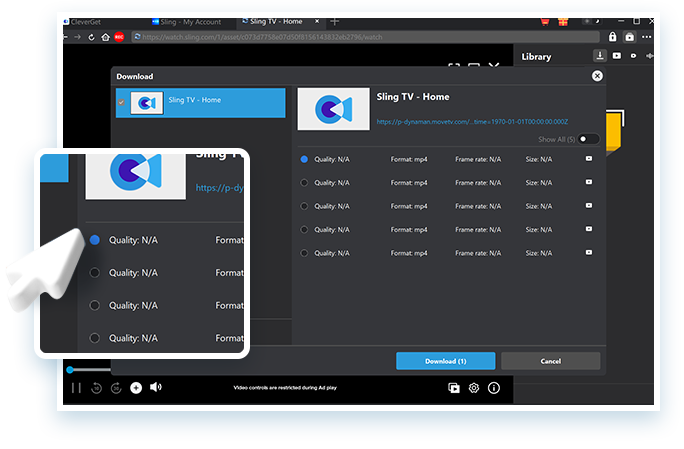684x449 pixels.
Task: Click "Frame rate: N/A" in the third row
Action: pos(478,206)
